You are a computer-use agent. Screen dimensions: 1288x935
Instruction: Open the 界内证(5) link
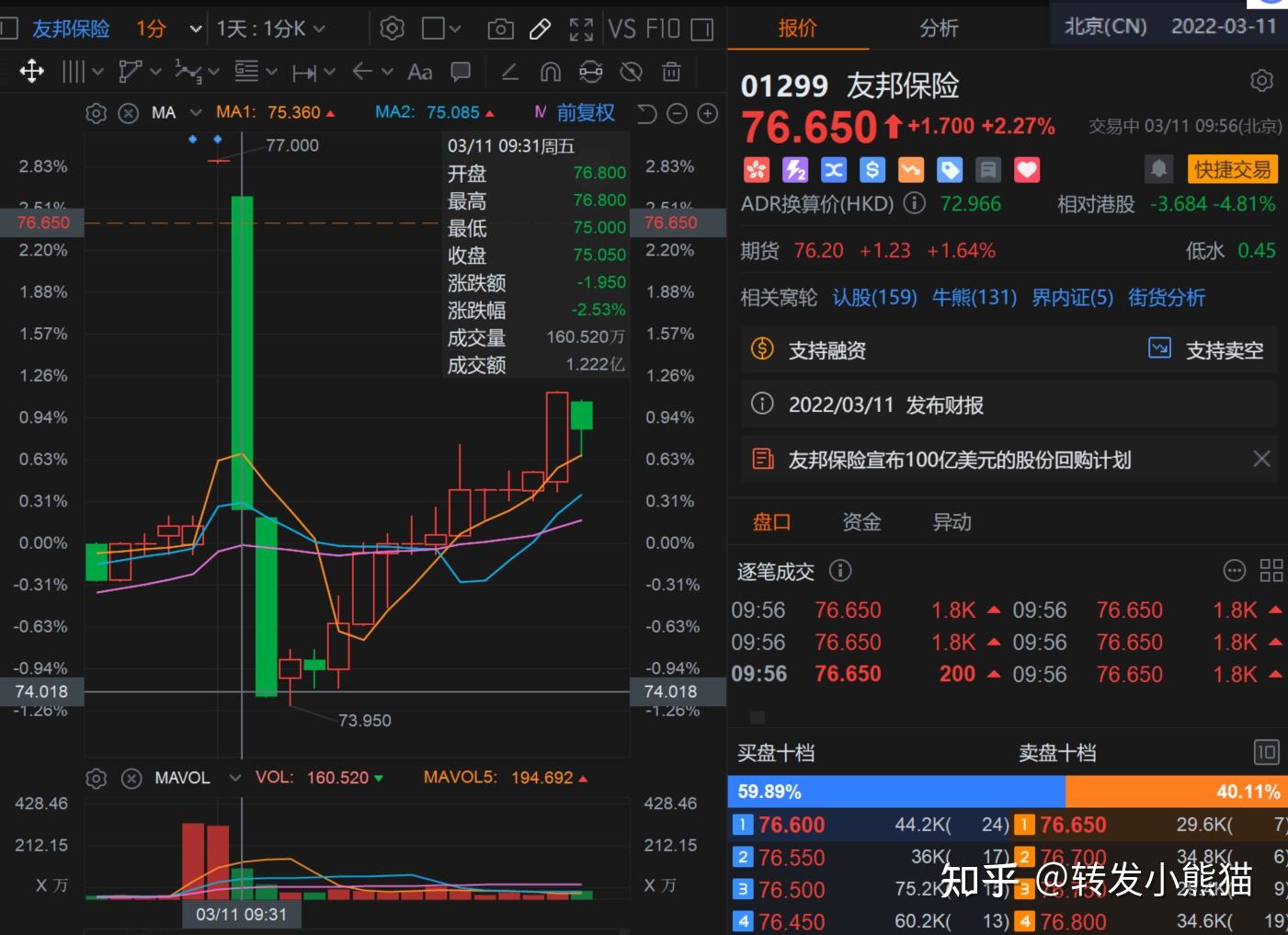[x=1072, y=297]
